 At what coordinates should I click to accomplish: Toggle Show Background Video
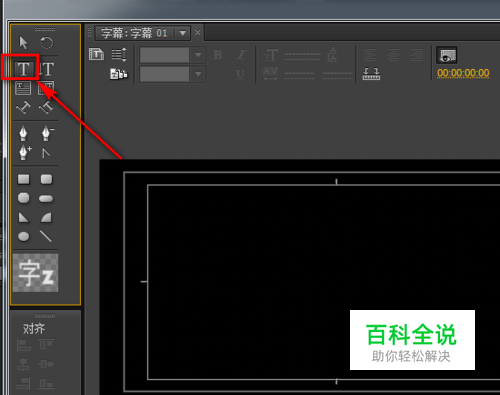(x=447, y=55)
